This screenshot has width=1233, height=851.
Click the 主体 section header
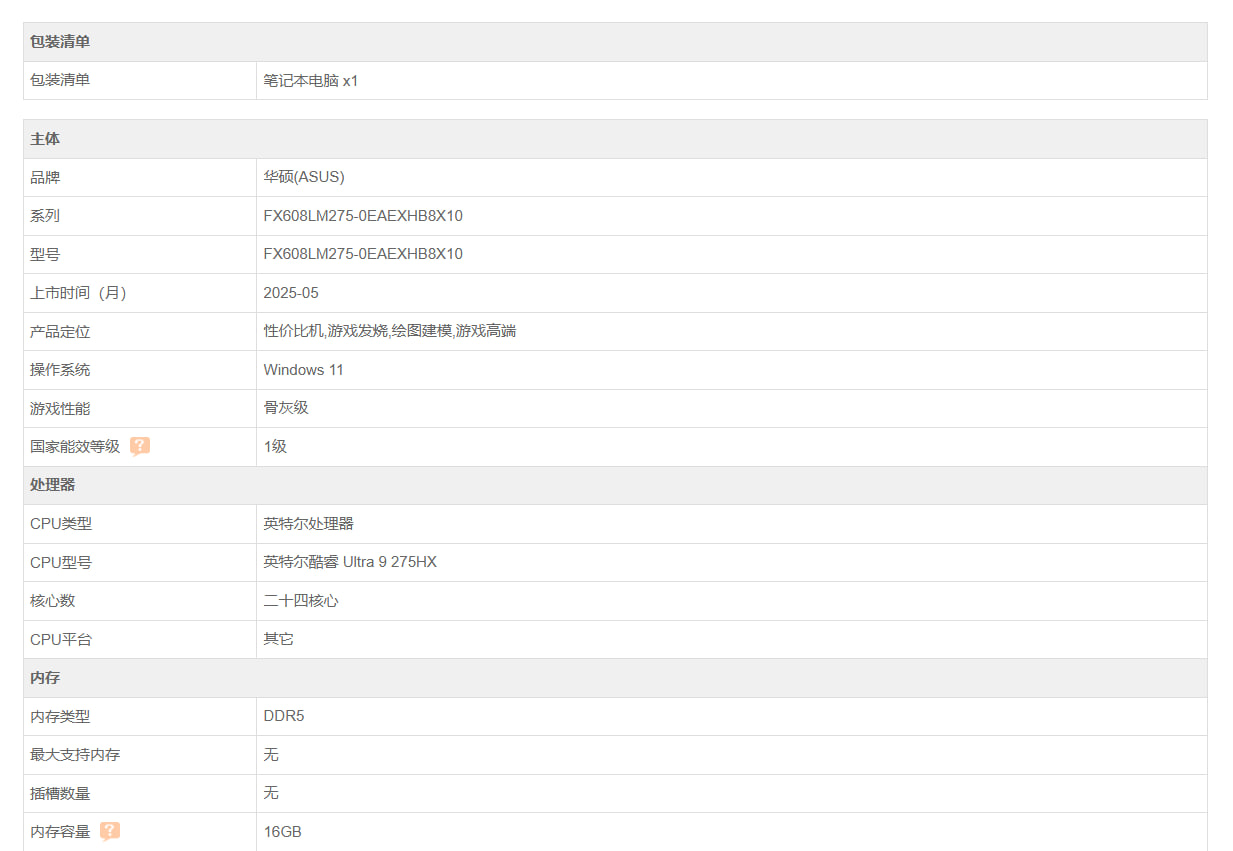click(x=45, y=139)
